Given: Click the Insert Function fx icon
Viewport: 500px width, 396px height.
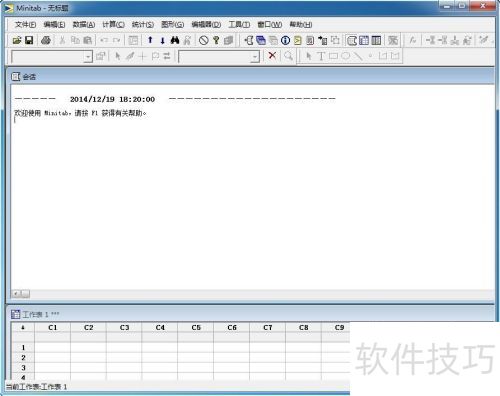Looking at the screenshot, I should point(413,40).
